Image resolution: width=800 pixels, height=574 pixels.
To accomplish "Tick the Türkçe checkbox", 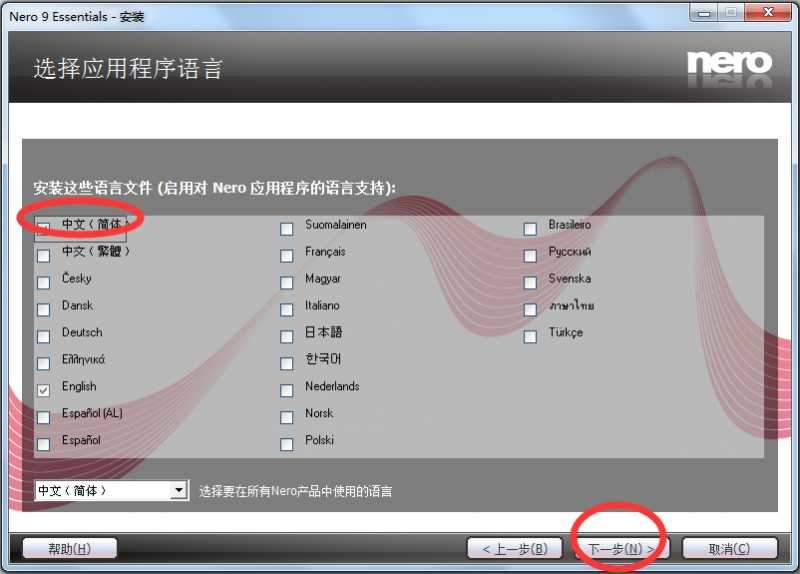I will tap(530, 336).
